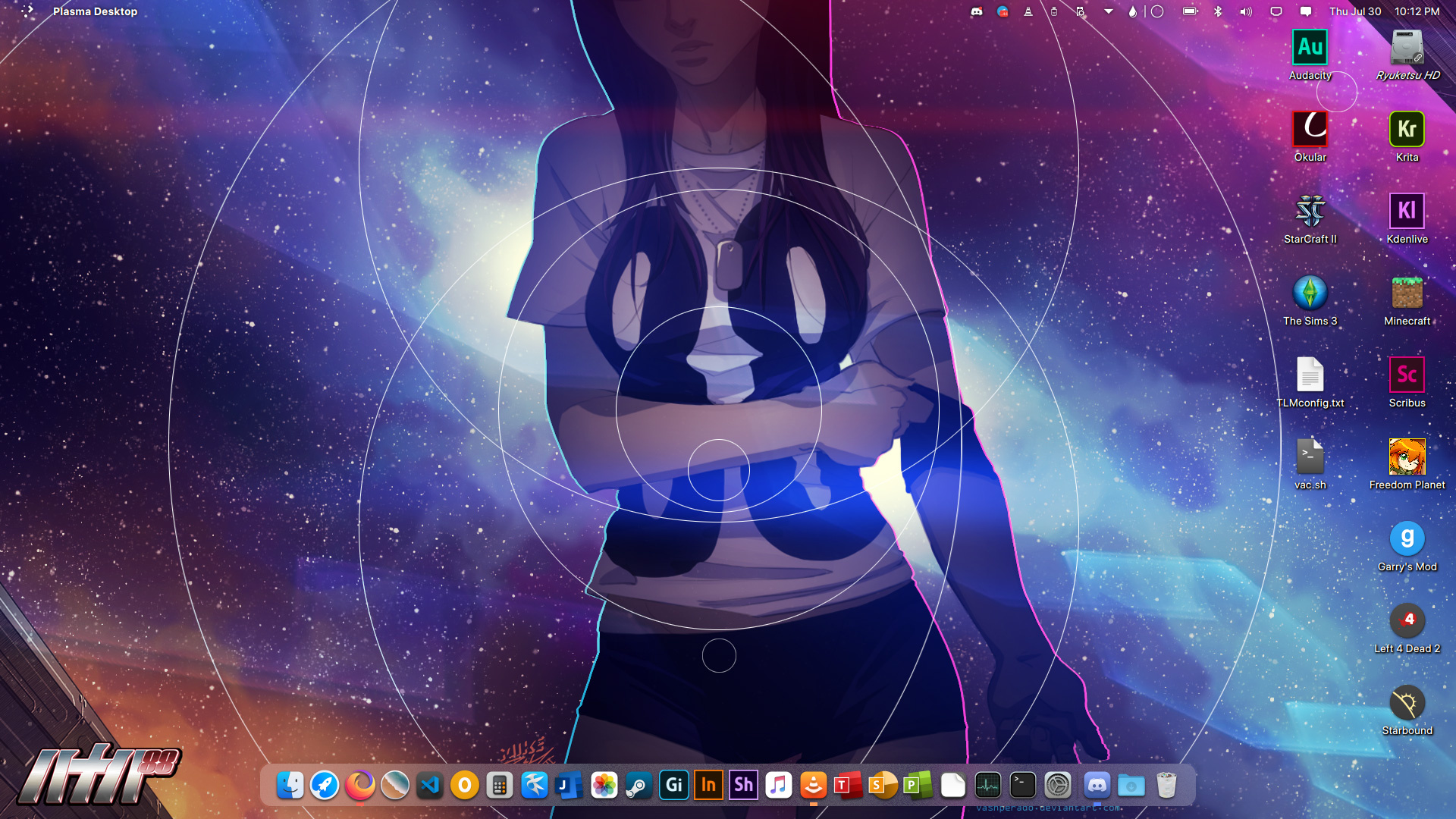Click the clock showing 10:12 PM
This screenshot has width=1456, height=819.
[1417, 11]
